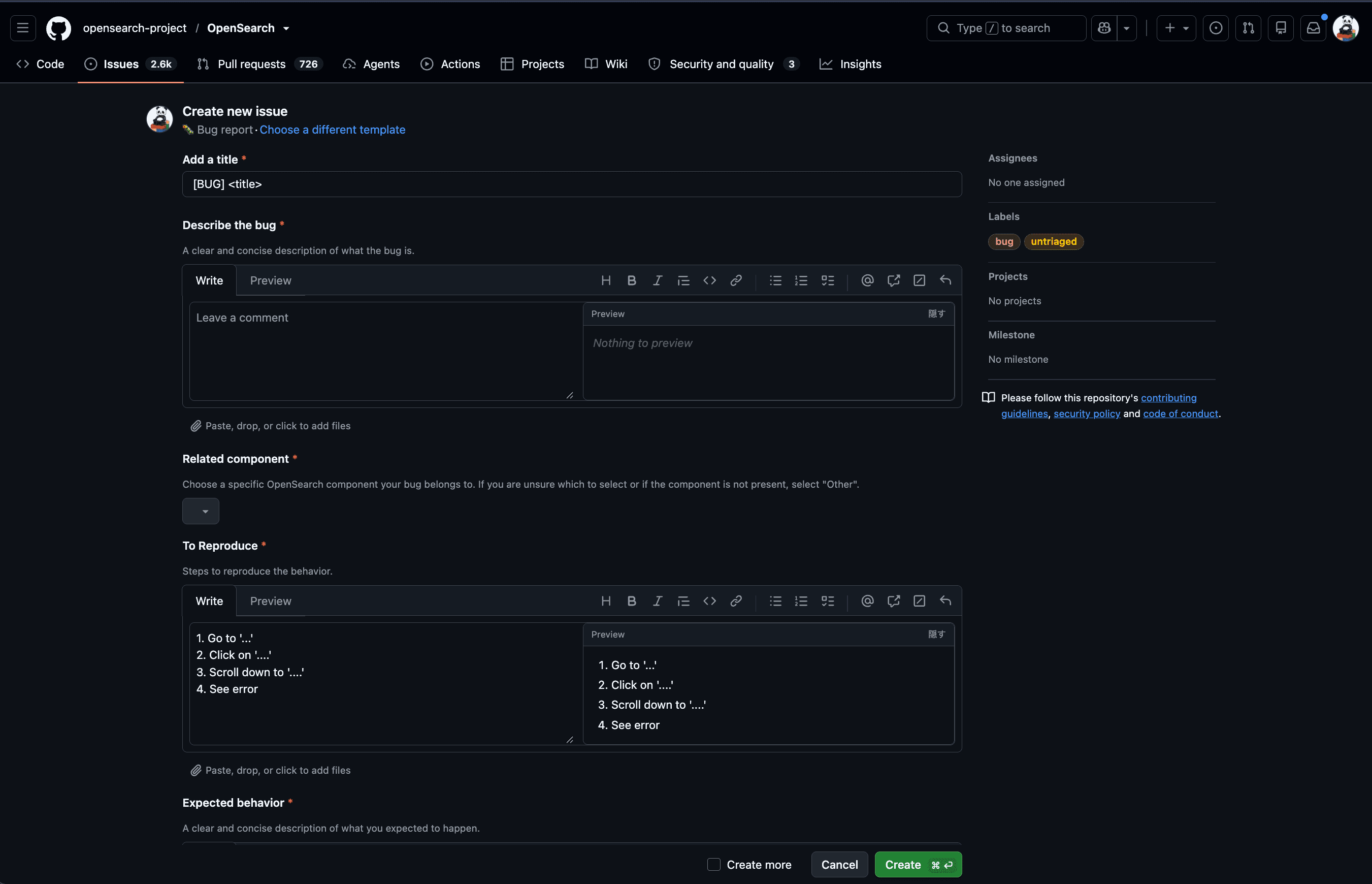Go to the GitHub homepage logo
Image resolution: width=1372 pixels, height=884 pixels.
click(x=58, y=28)
